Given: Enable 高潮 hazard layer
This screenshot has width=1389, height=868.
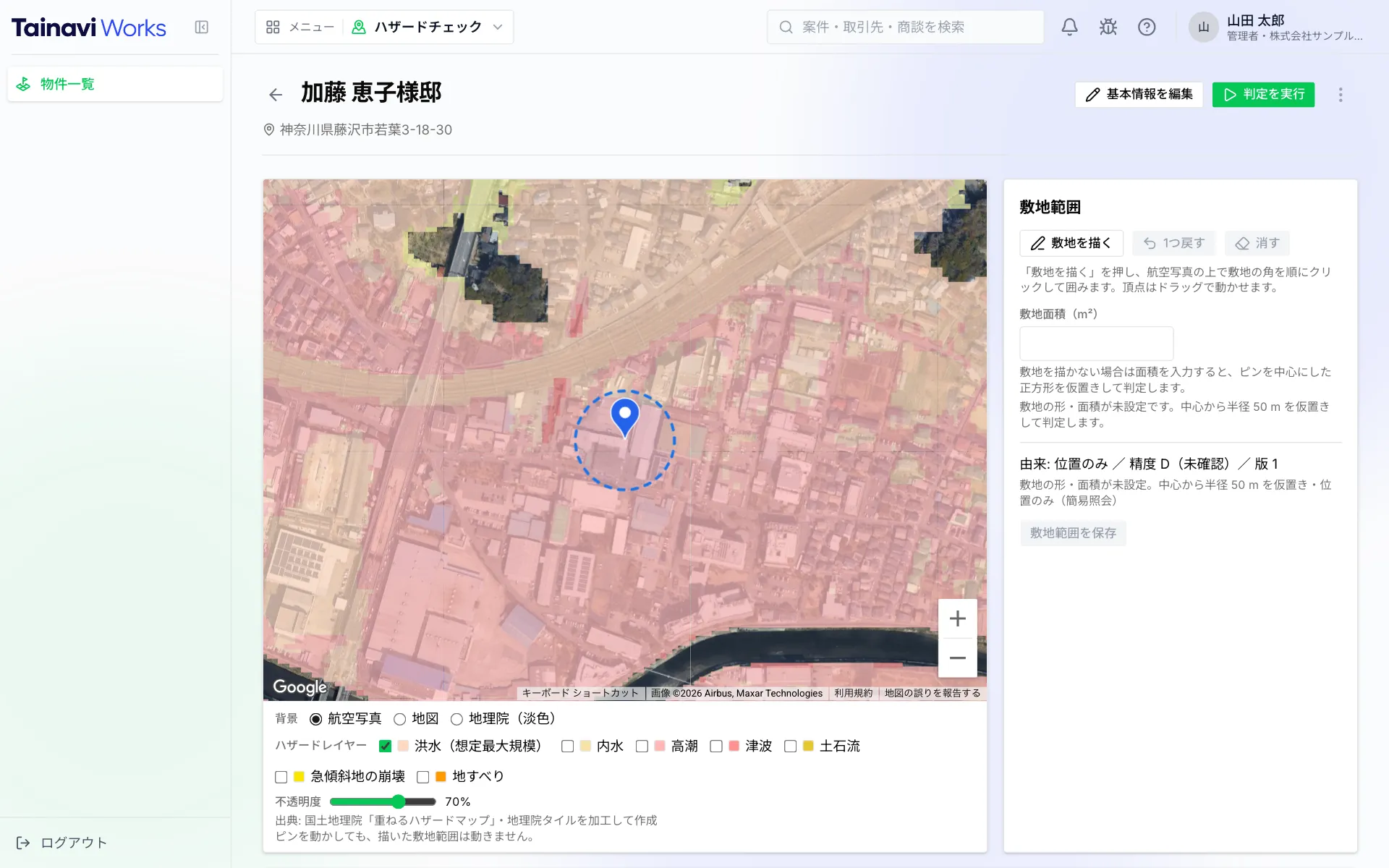Looking at the screenshot, I should [x=642, y=746].
